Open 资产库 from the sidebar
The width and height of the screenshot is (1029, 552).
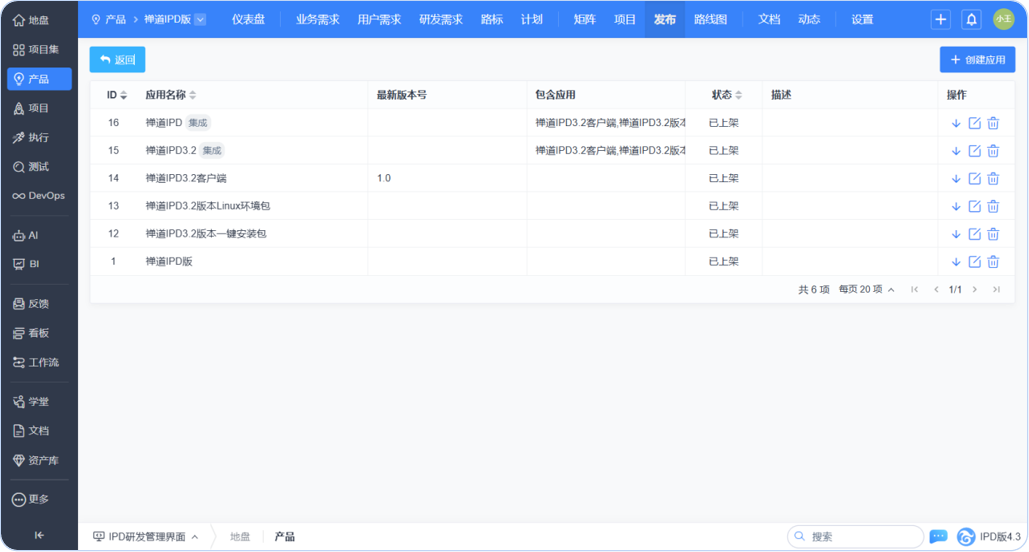tap(39, 460)
